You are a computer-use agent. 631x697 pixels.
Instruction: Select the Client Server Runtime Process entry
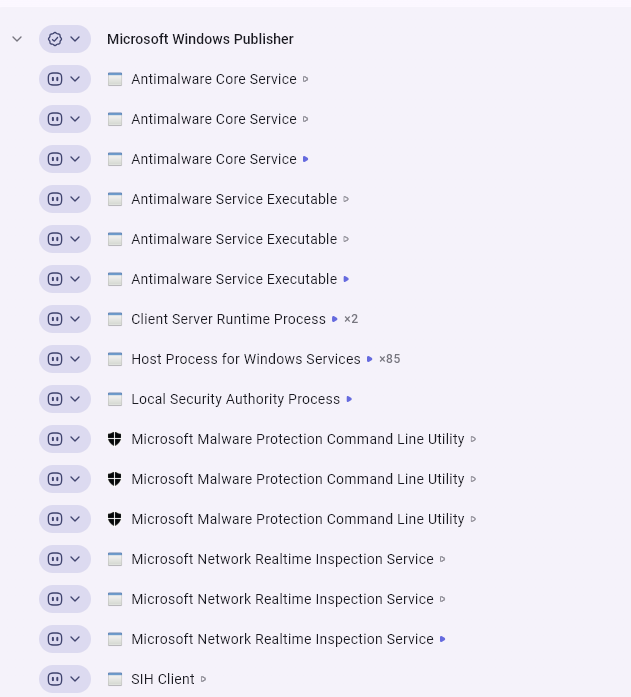228,319
